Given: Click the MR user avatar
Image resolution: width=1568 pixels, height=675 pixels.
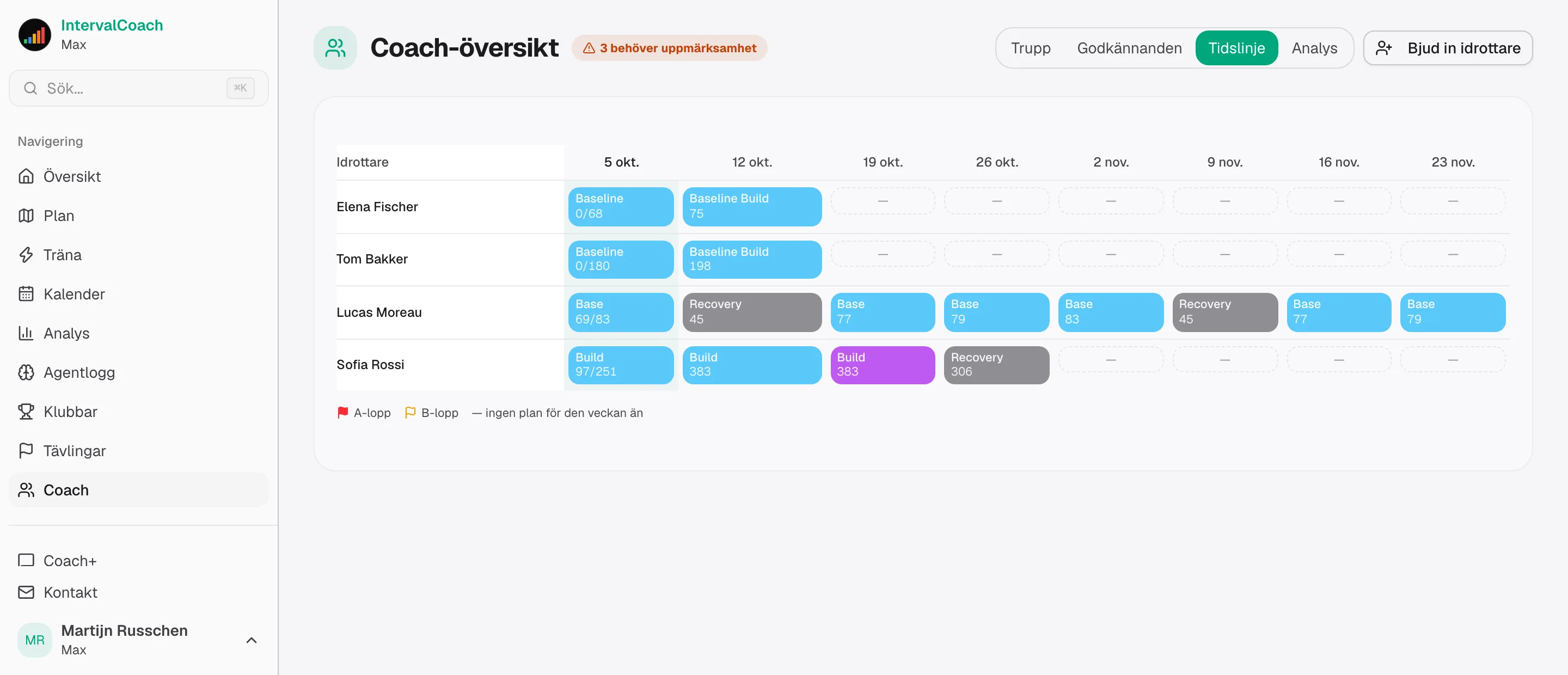Looking at the screenshot, I should click(35, 640).
